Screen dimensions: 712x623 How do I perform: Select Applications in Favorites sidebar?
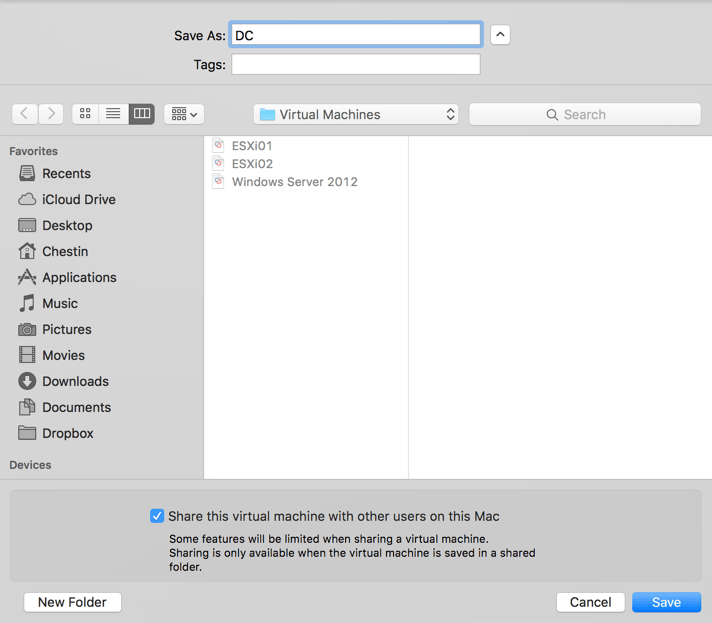point(79,278)
